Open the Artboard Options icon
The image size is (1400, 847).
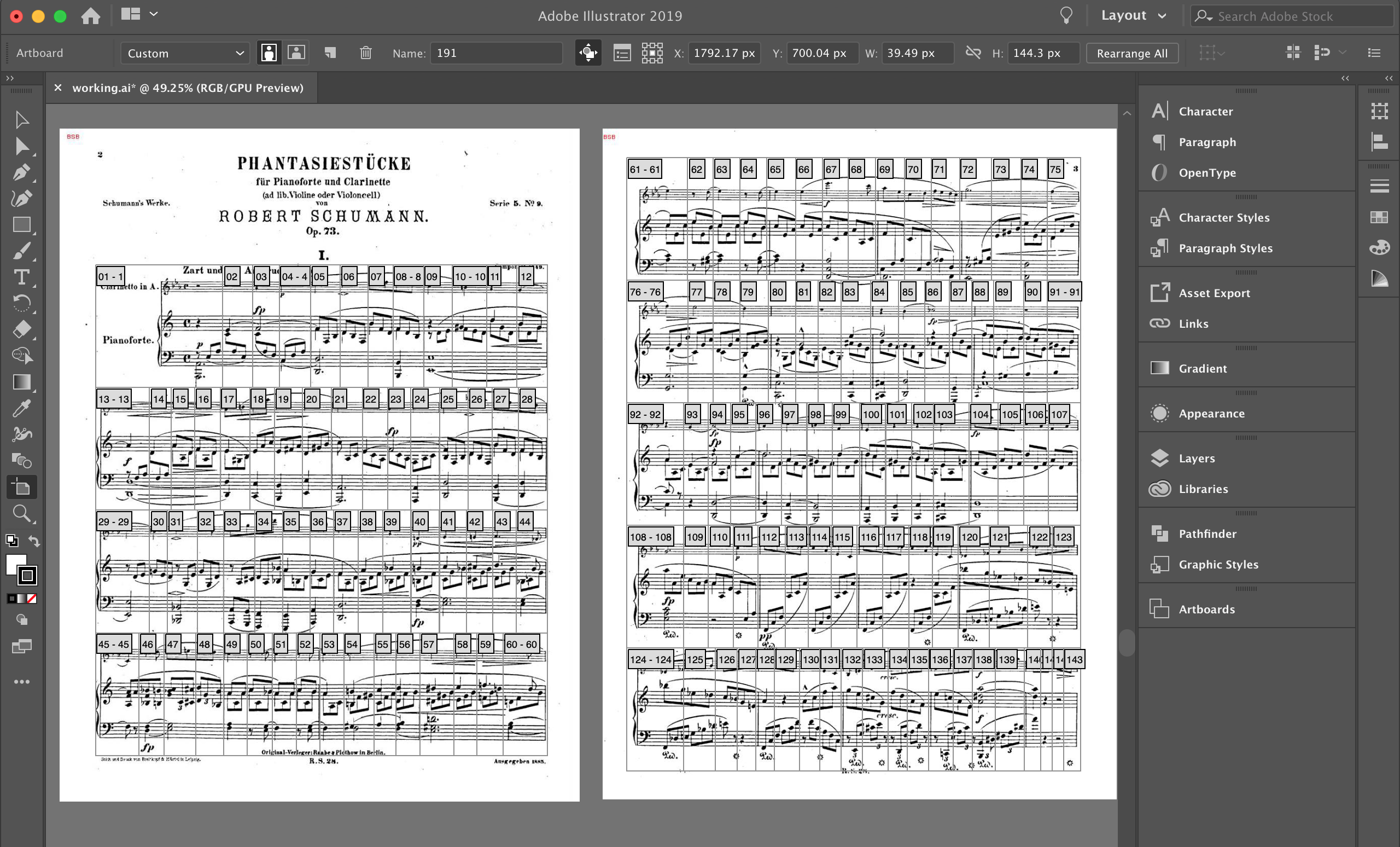coord(622,53)
